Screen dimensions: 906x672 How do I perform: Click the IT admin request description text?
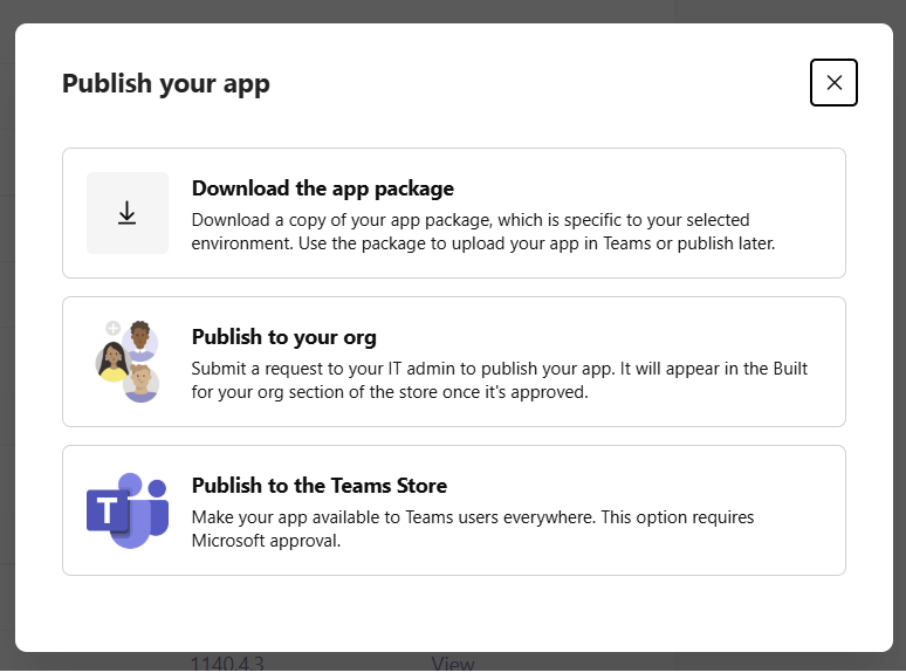(x=498, y=380)
